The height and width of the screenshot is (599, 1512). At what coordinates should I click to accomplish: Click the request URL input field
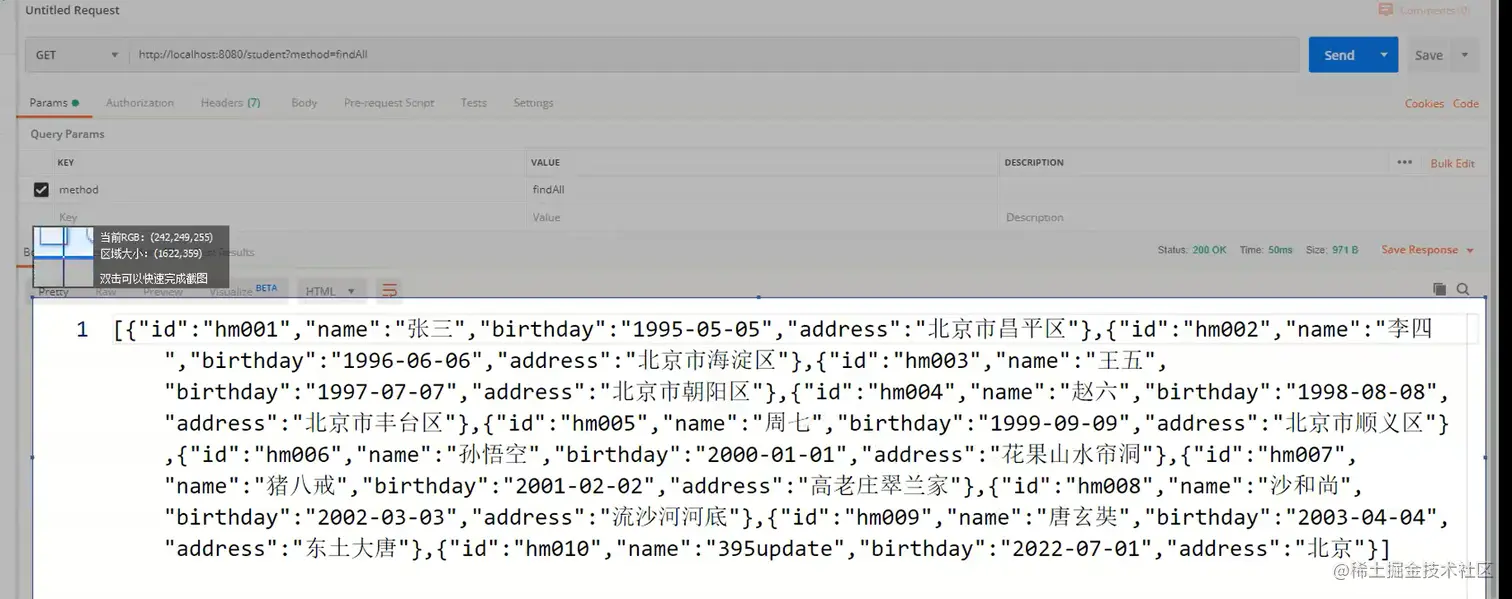point(714,55)
